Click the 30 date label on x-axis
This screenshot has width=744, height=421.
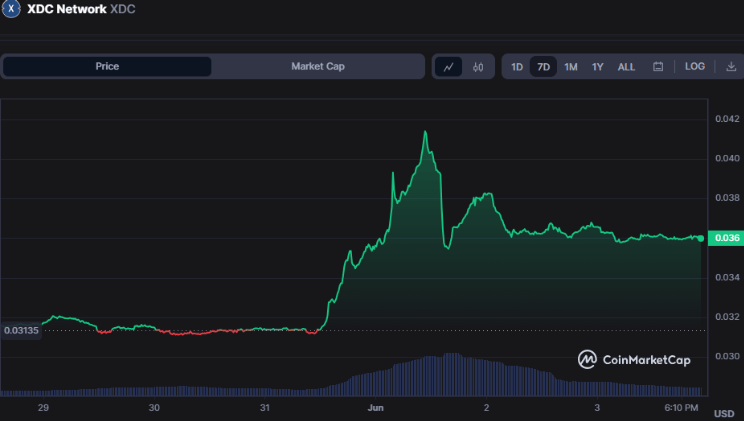click(x=154, y=408)
